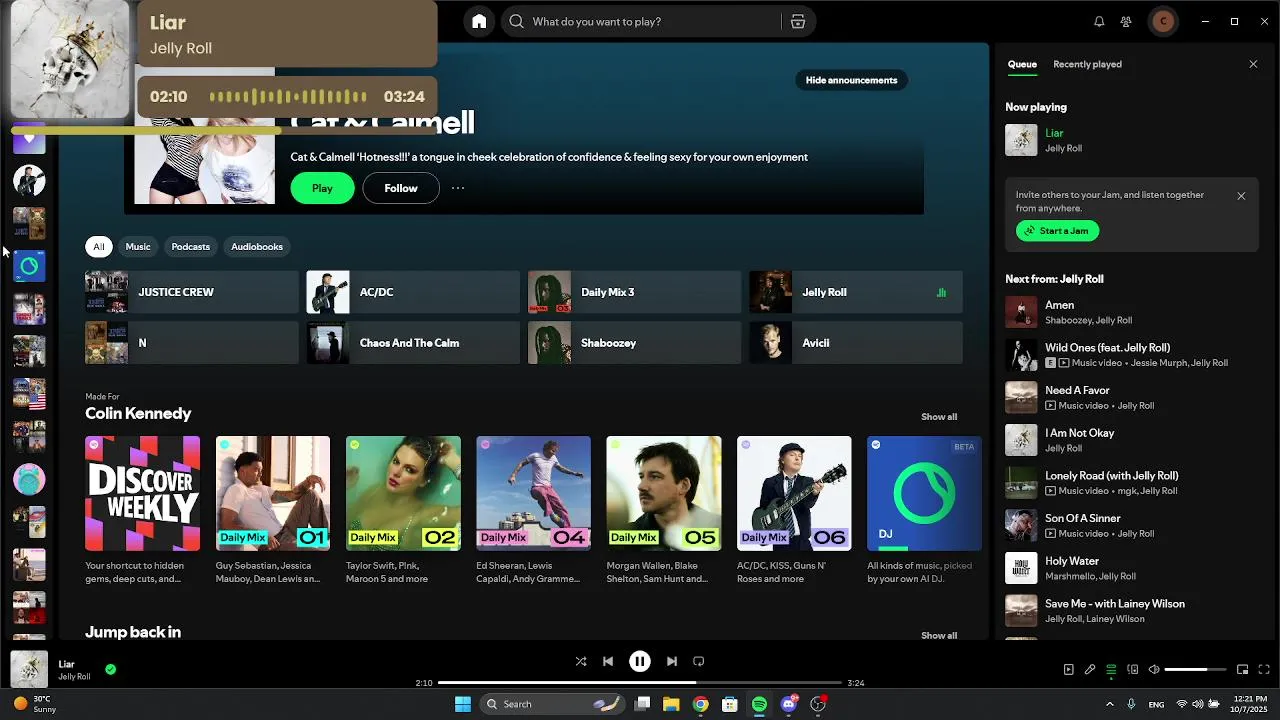Open Chrome from the taskbar
The height and width of the screenshot is (720, 1280).
tap(701, 704)
